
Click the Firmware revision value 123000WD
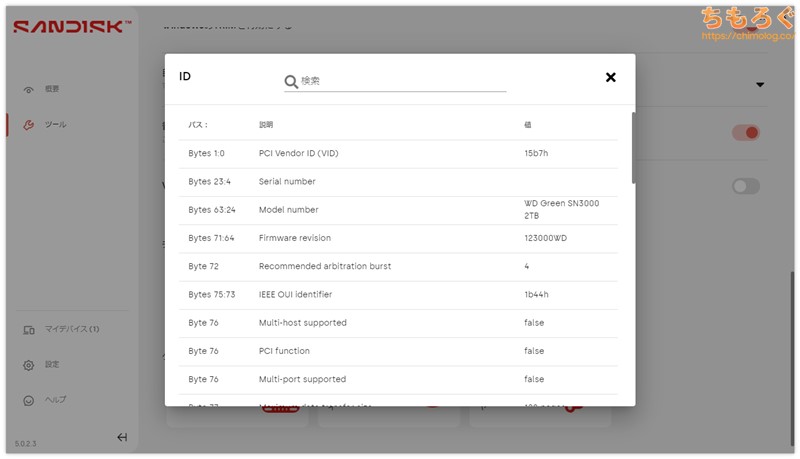pos(547,238)
